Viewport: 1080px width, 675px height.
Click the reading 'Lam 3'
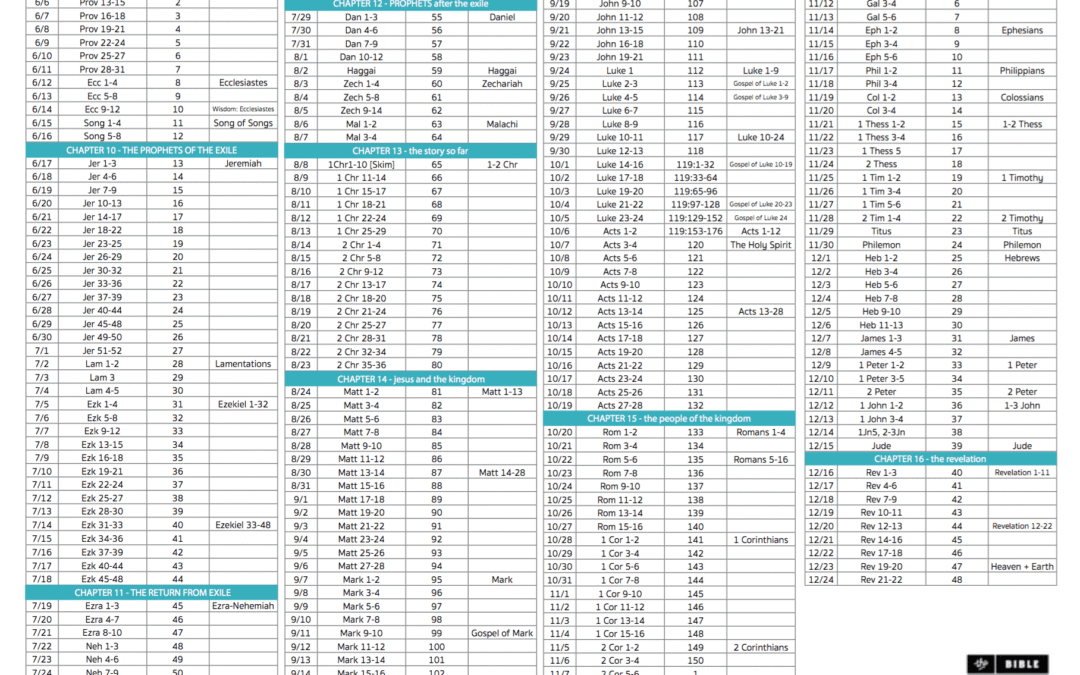[x=102, y=377]
